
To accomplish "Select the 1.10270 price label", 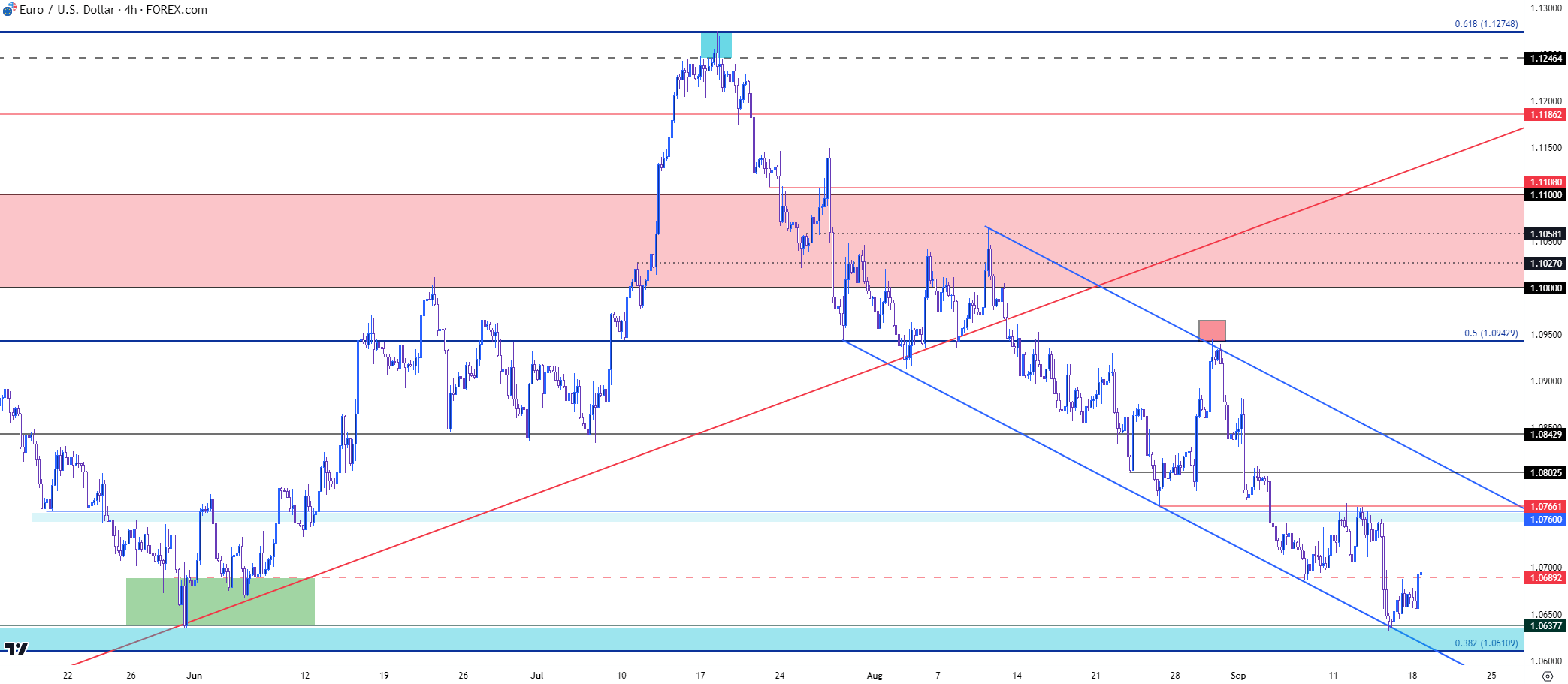I will click(x=1545, y=263).
